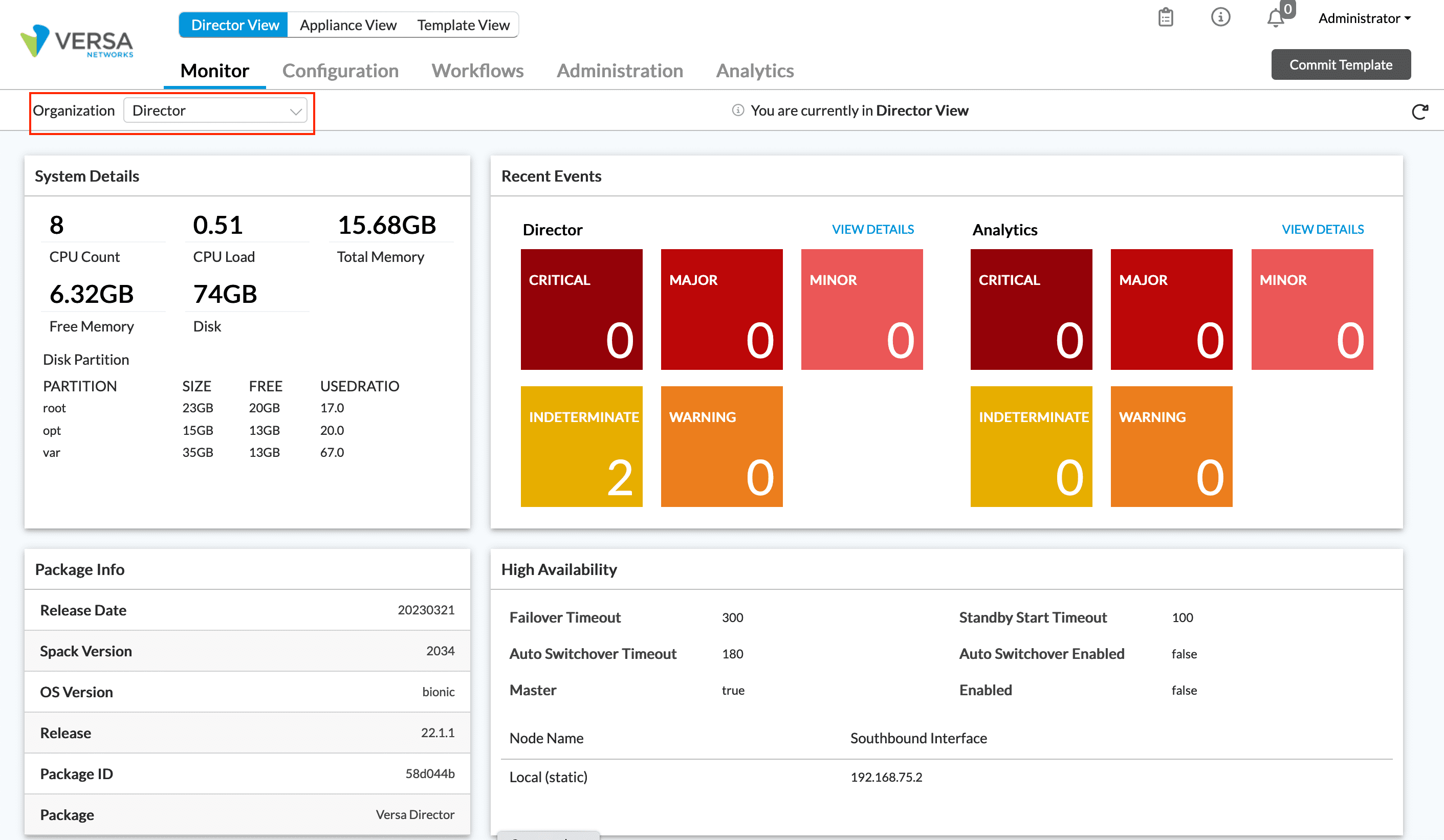Click the Director WARNING events tile
Screen dimensions: 1444x840
tap(722, 447)
